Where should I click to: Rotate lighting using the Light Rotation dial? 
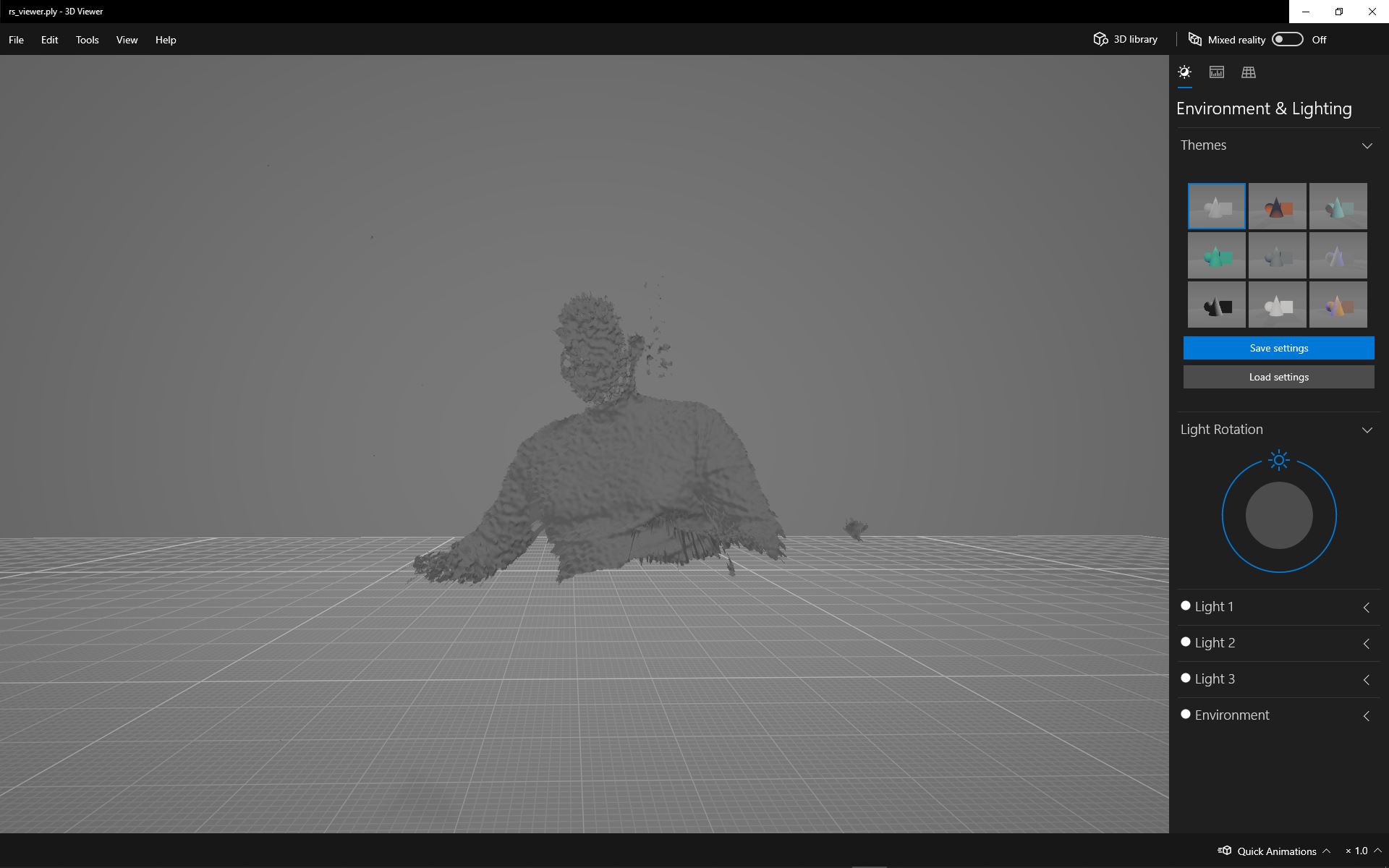pos(1278,515)
